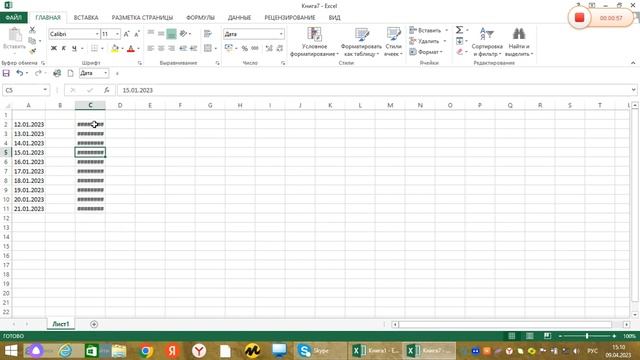The image size is (640, 360).
Task: Apply the red font color
Action: click(x=131, y=48)
